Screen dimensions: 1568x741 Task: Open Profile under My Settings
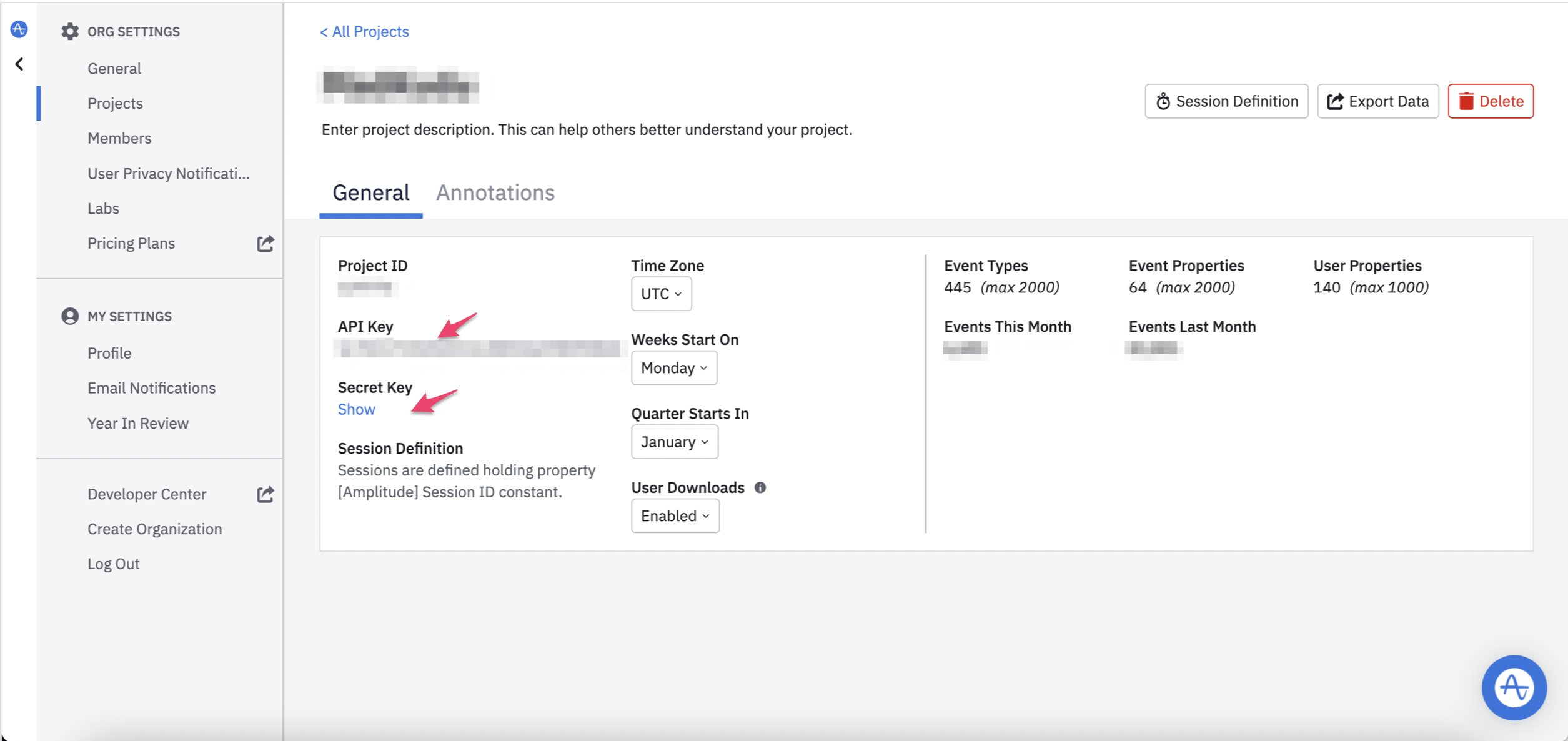pyautogui.click(x=109, y=353)
